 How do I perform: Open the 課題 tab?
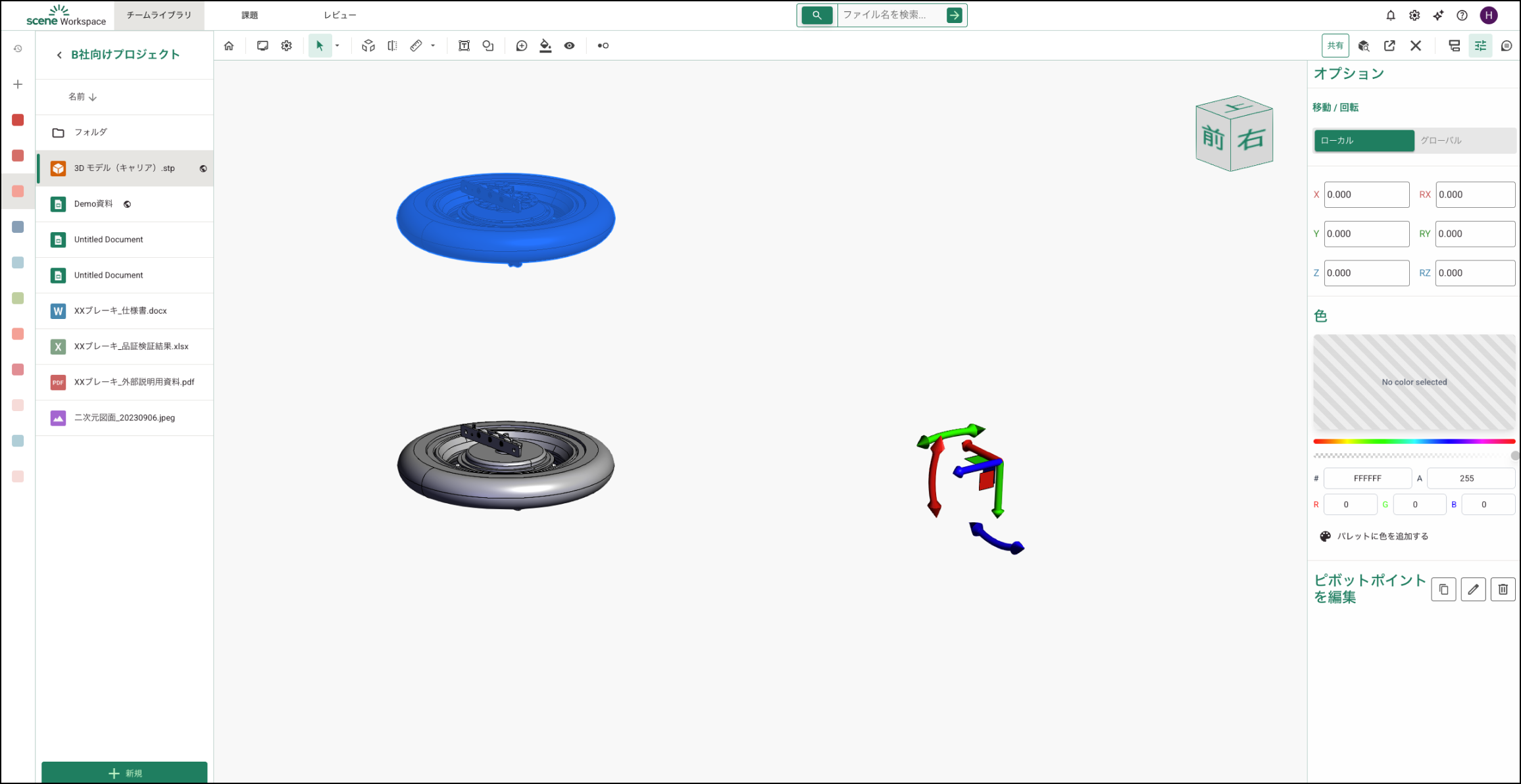[x=249, y=15]
